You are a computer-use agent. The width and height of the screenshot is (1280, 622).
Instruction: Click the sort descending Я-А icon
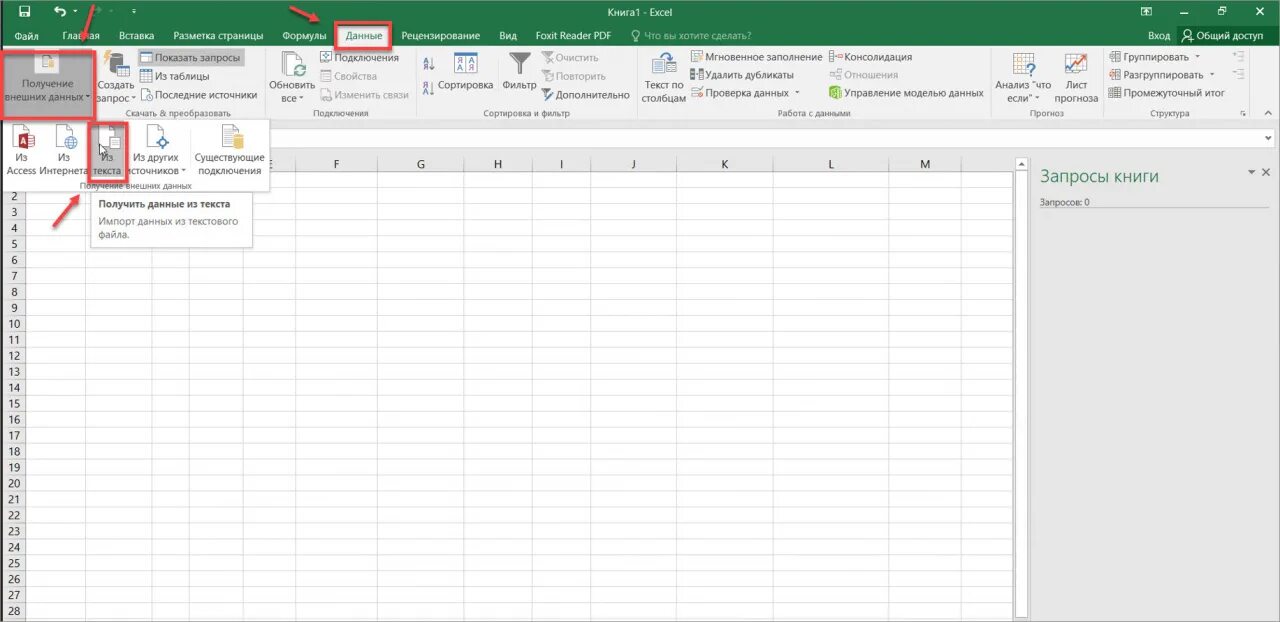[x=429, y=90]
